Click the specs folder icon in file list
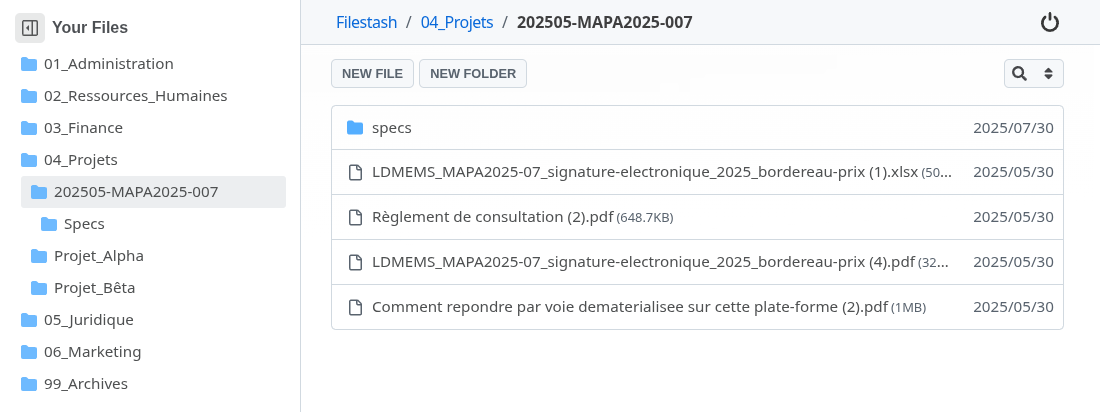The image size is (1100, 412). 354,128
